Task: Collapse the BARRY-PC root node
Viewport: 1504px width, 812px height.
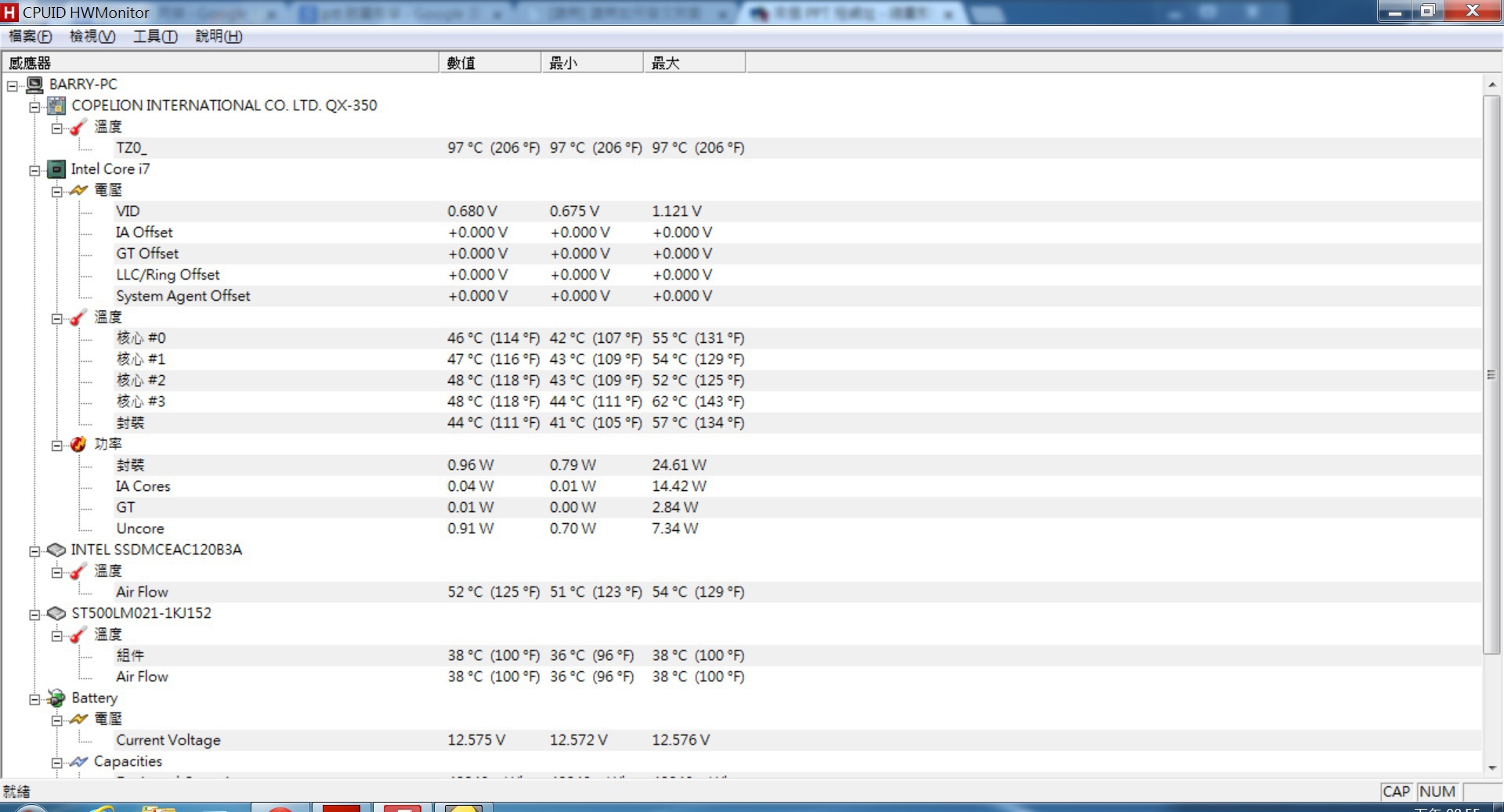Action: 13,86
